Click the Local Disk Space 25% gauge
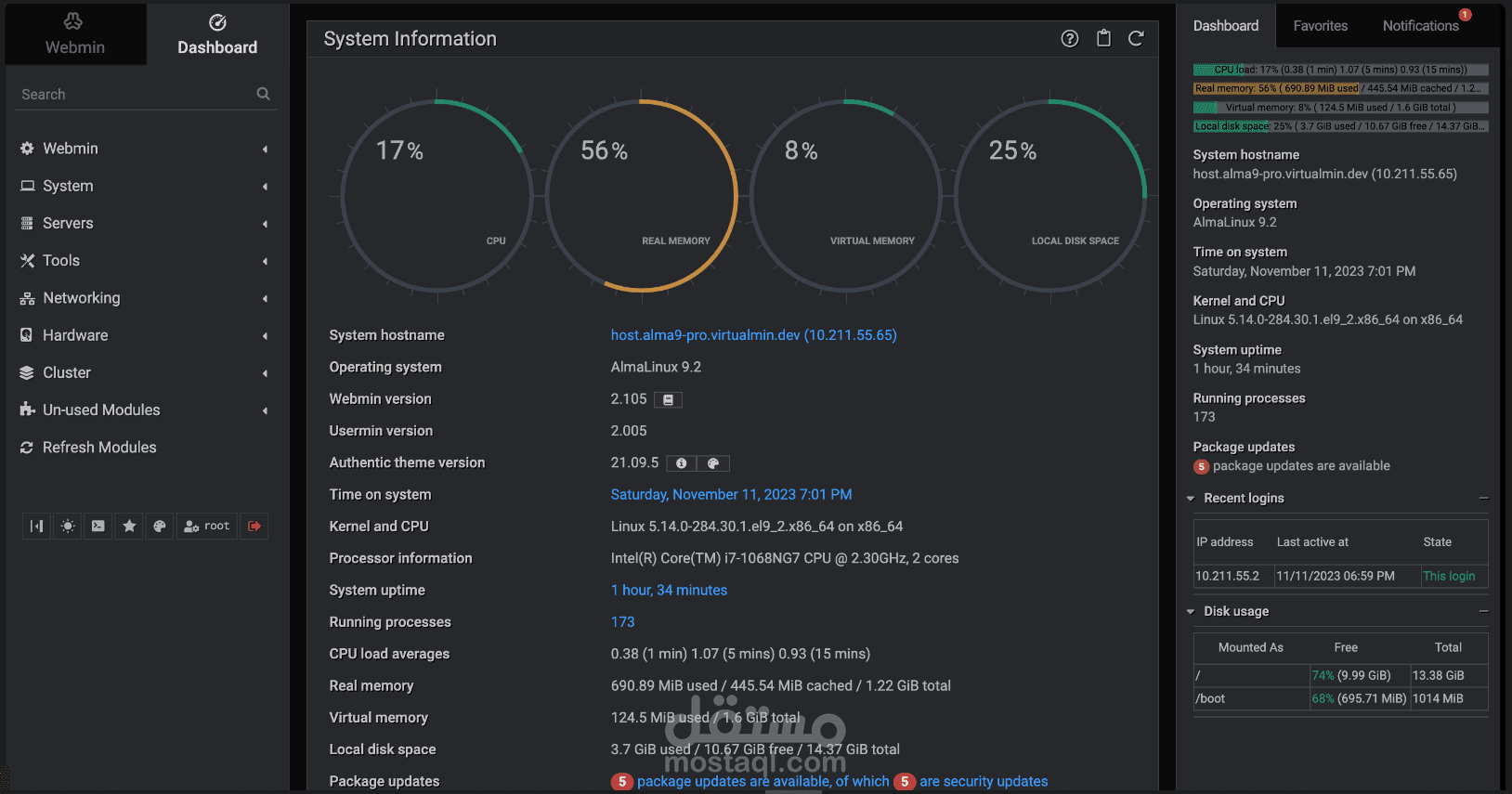The width and height of the screenshot is (1512, 794). 1050,196
